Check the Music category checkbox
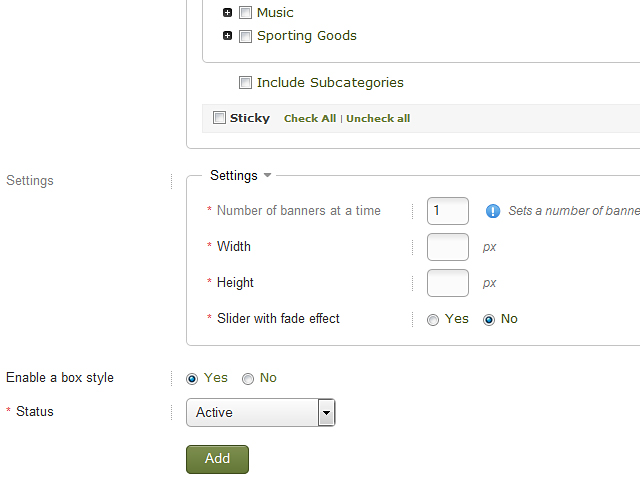Viewport: 640px width, 480px height. point(245,13)
